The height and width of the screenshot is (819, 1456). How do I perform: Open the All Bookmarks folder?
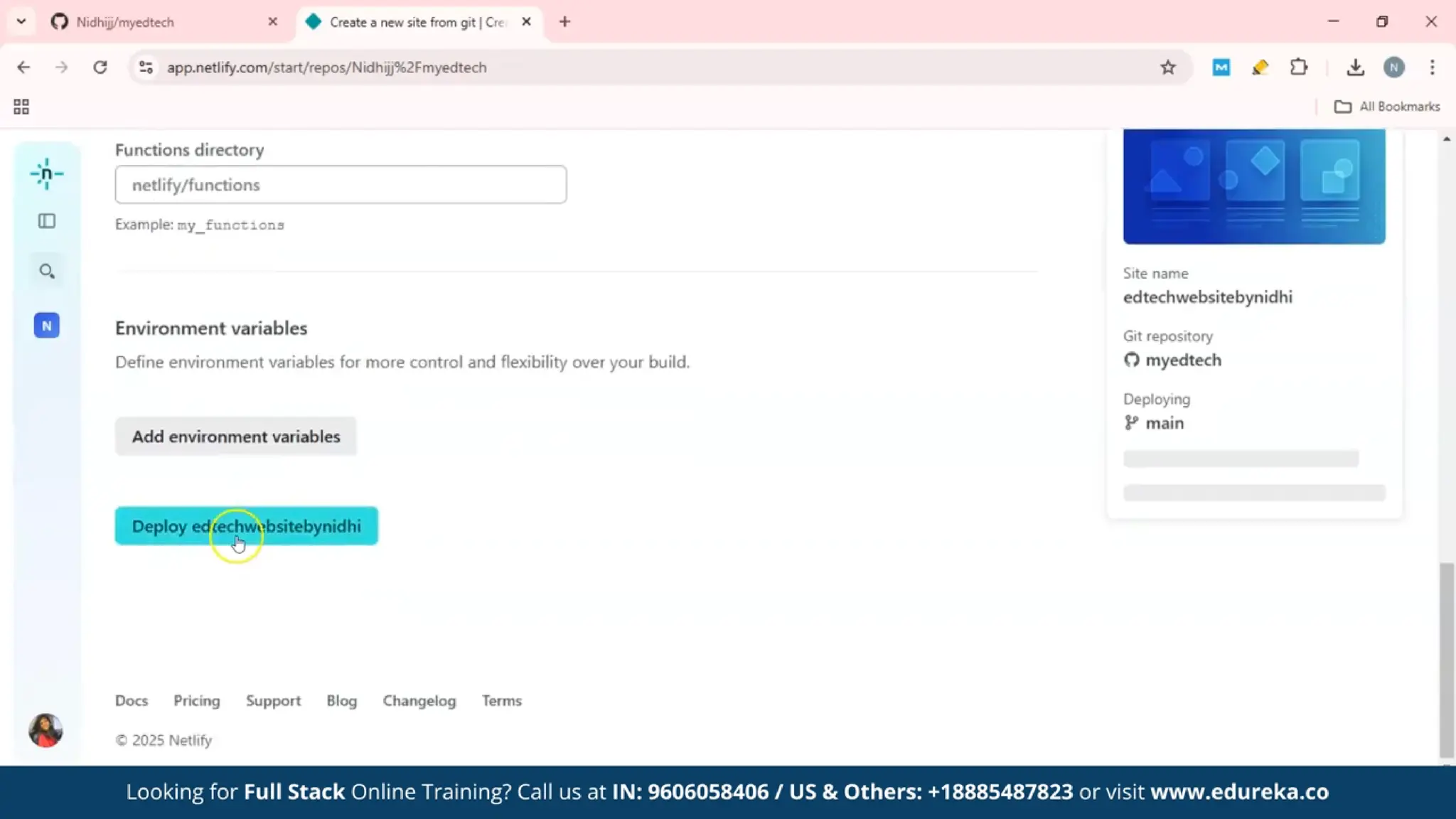click(1387, 107)
